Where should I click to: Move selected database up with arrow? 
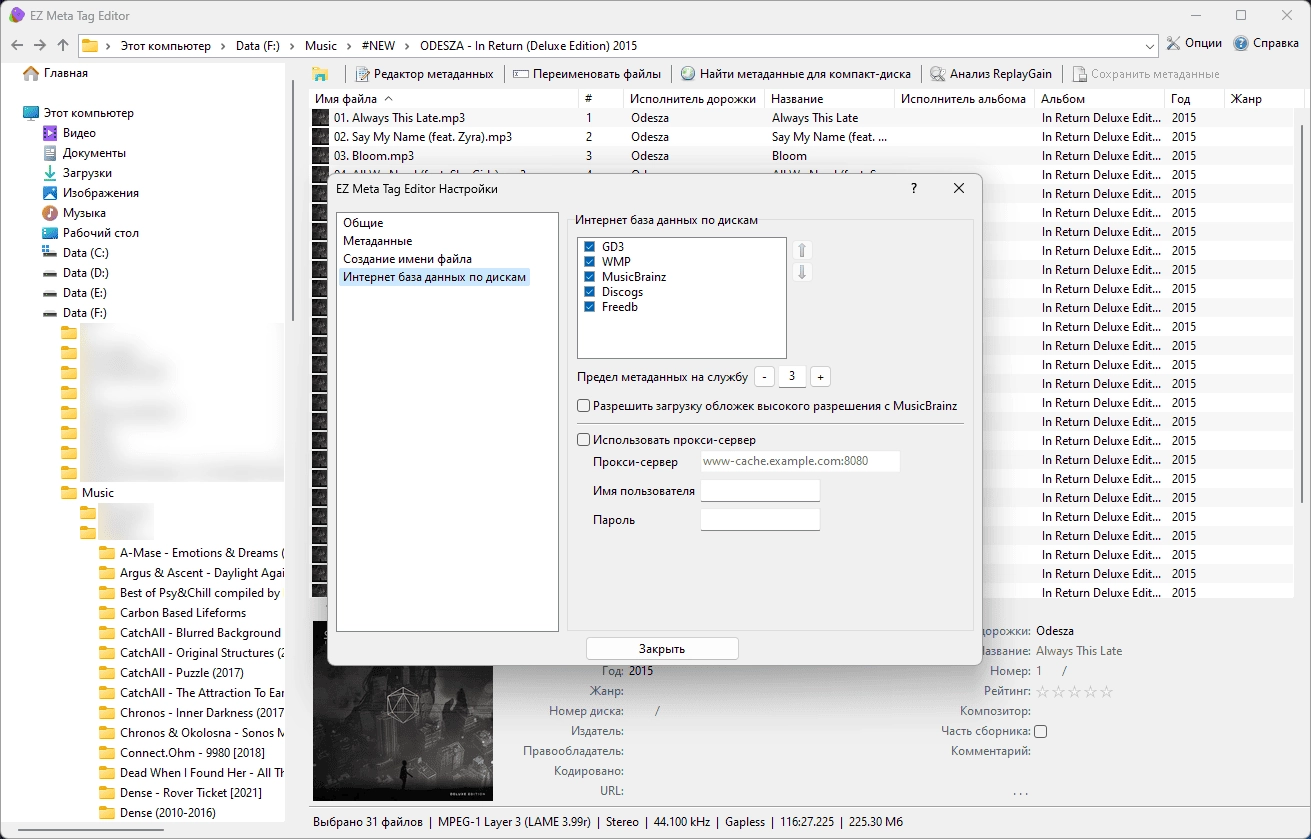click(802, 250)
